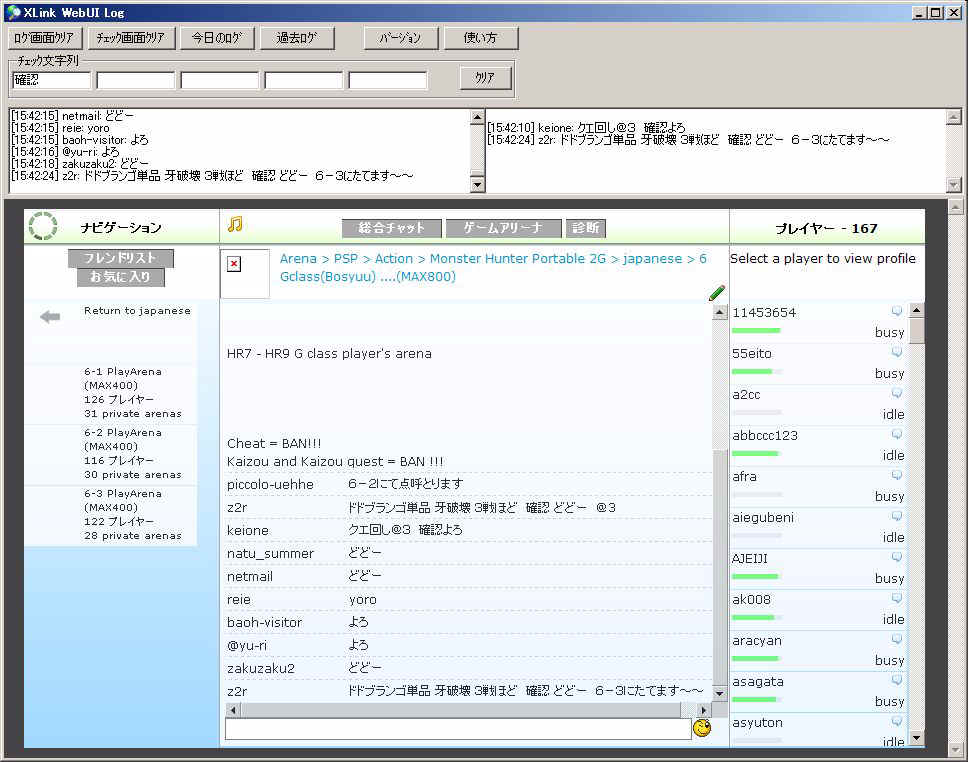Click scroll up arrow of player list
The width and height of the screenshot is (968, 762).
tap(917, 310)
